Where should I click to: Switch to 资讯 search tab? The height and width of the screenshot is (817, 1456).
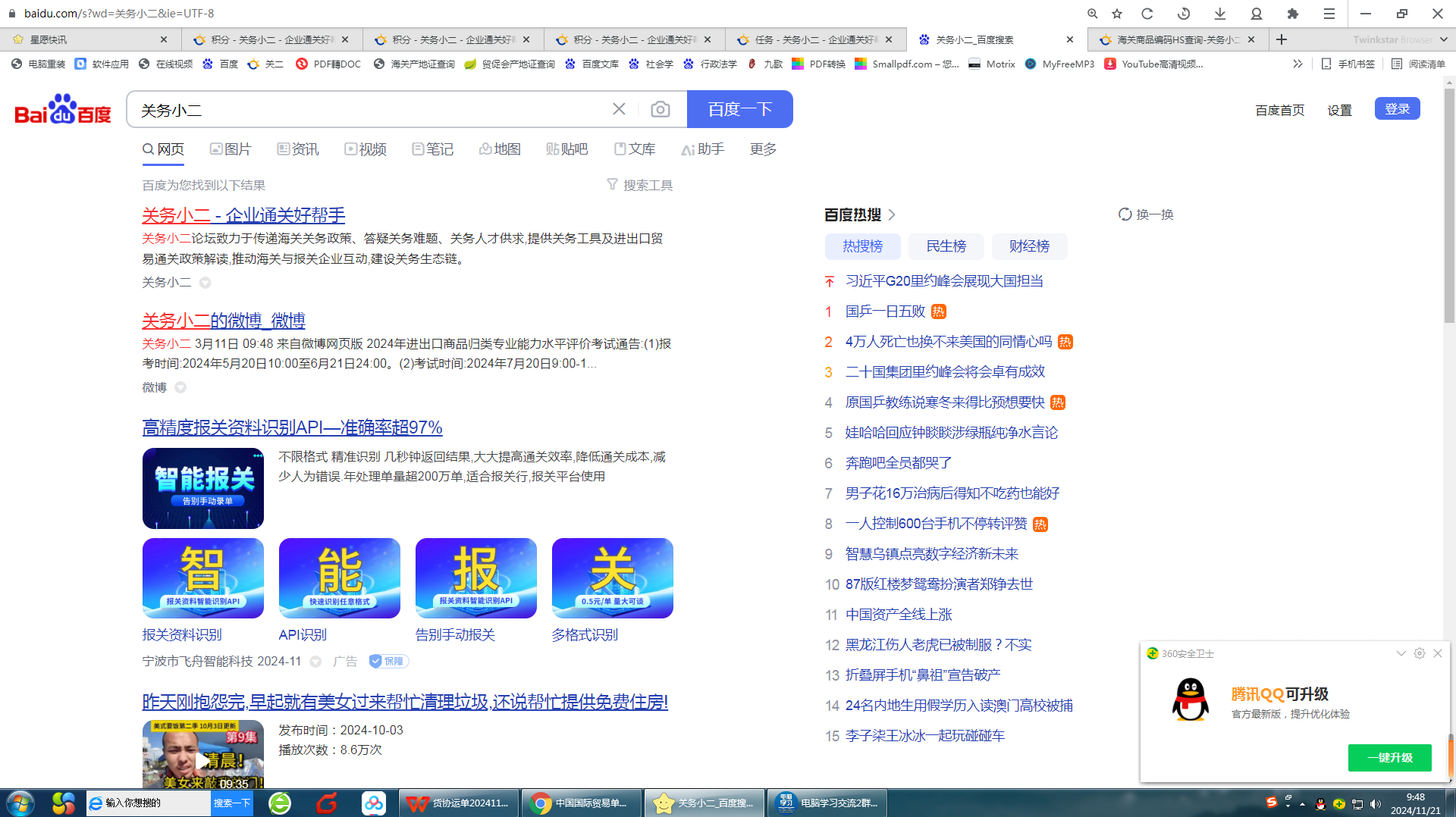(298, 149)
